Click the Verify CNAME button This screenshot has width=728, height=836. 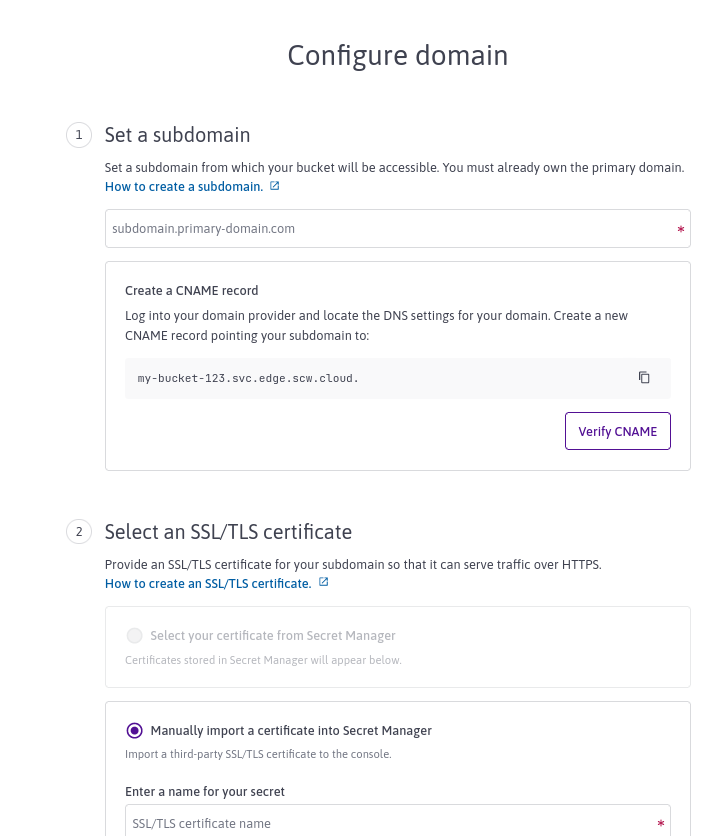point(617,431)
